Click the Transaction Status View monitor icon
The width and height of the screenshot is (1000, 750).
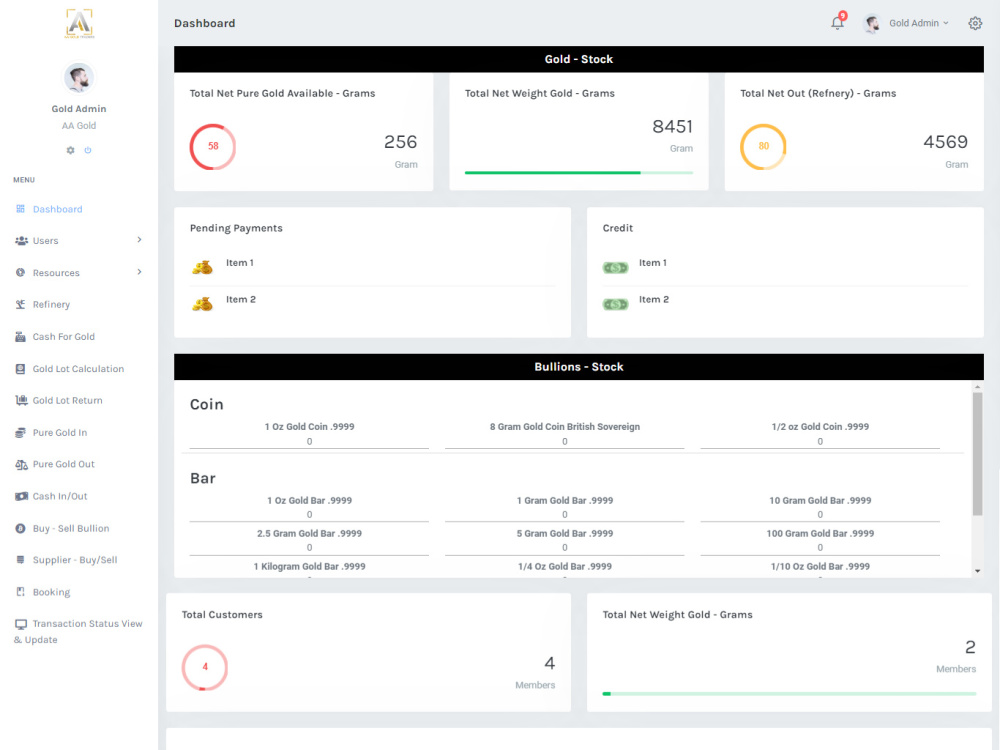click(x=21, y=624)
